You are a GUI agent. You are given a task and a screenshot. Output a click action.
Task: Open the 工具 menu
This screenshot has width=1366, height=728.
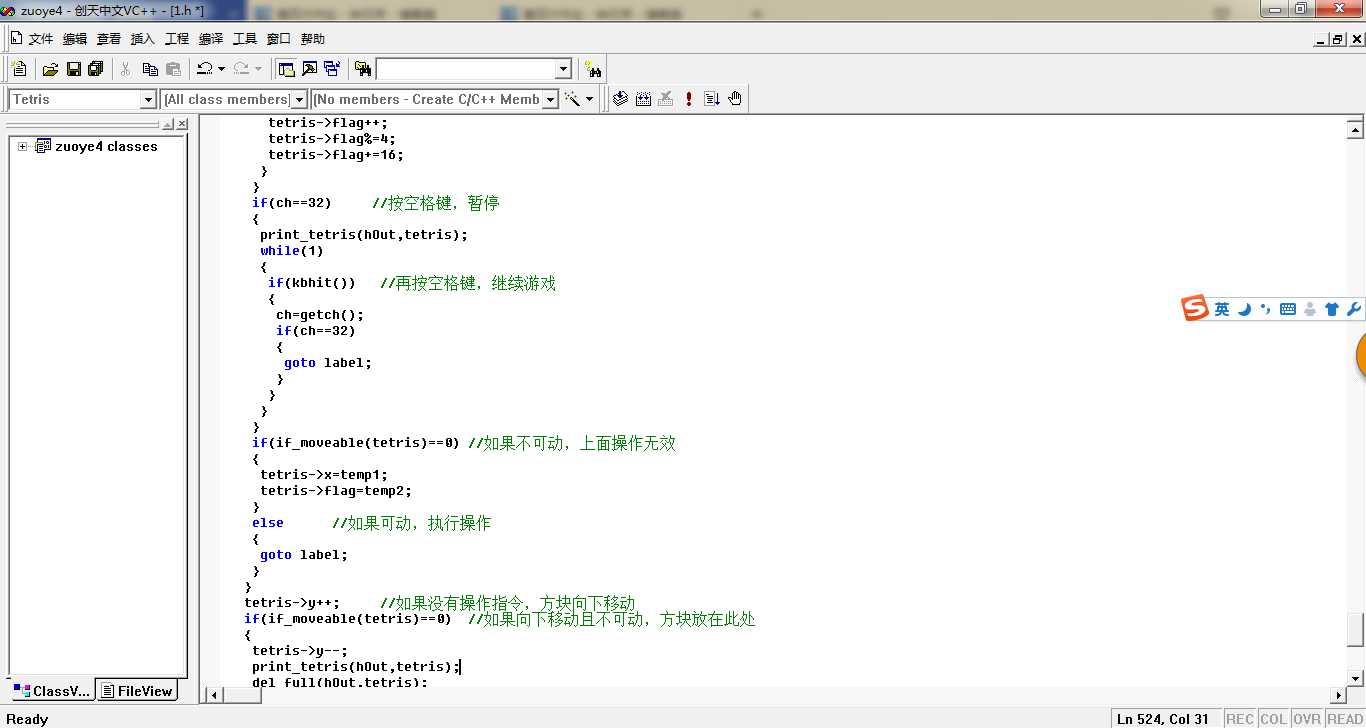pos(245,38)
